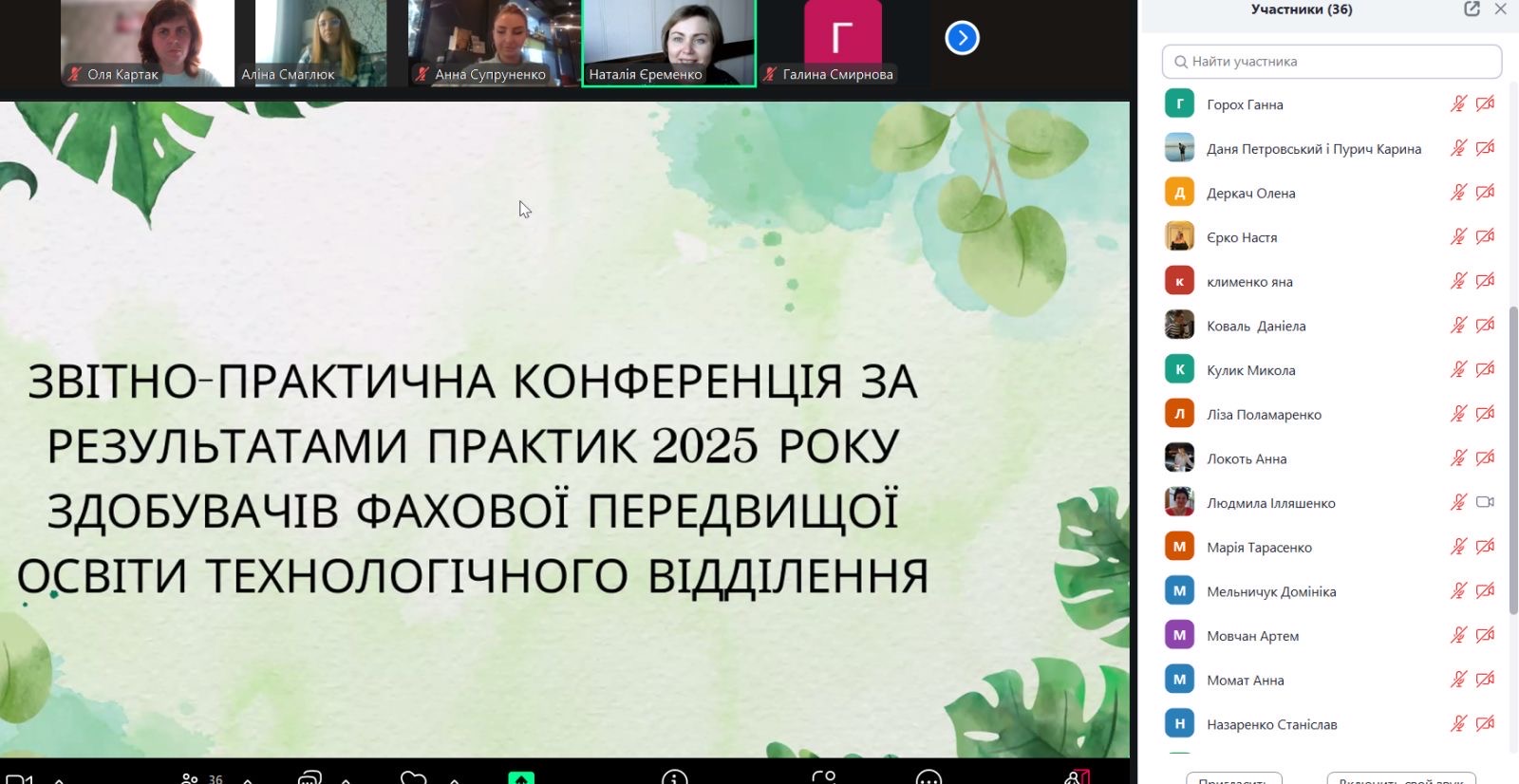The width and height of the screenshot is (1519, 784).
Task: Select participant Марія Тарасенко in list
Action: (x=1259, y=548)
